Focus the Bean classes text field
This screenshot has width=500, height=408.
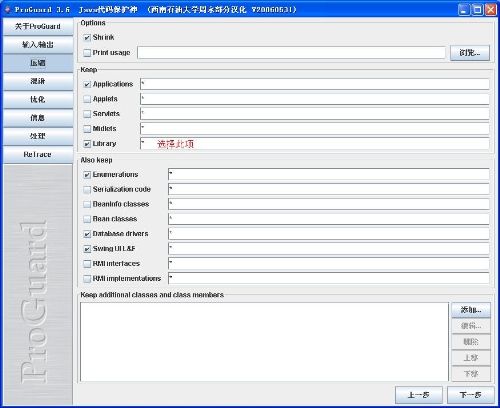coord(329,219)
